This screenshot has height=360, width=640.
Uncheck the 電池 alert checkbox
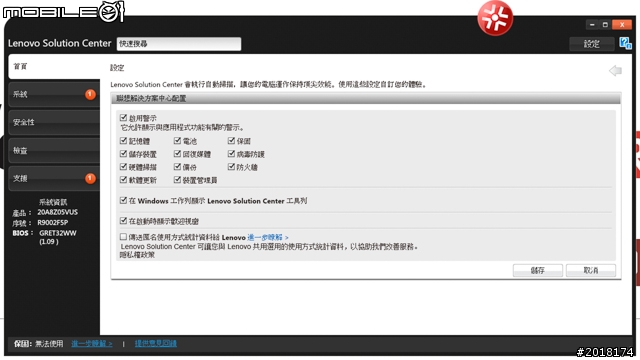click(x=177, y=140)
